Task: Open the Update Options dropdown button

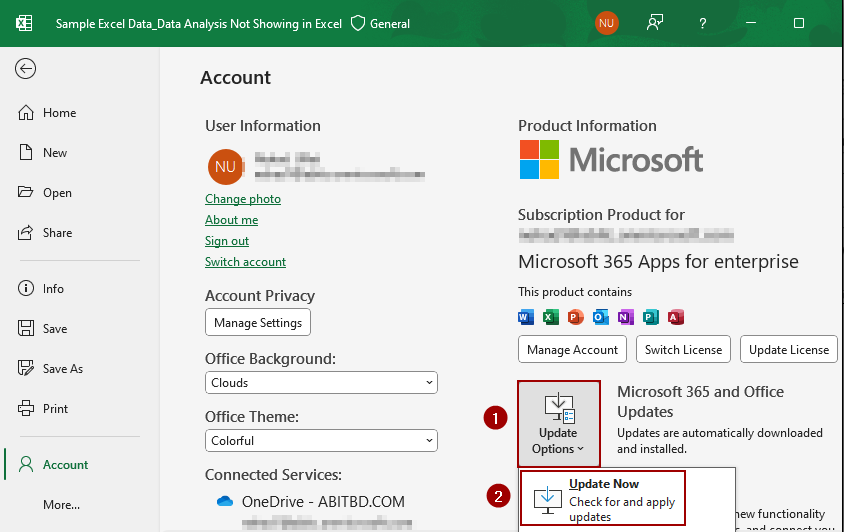Action: 558,423
